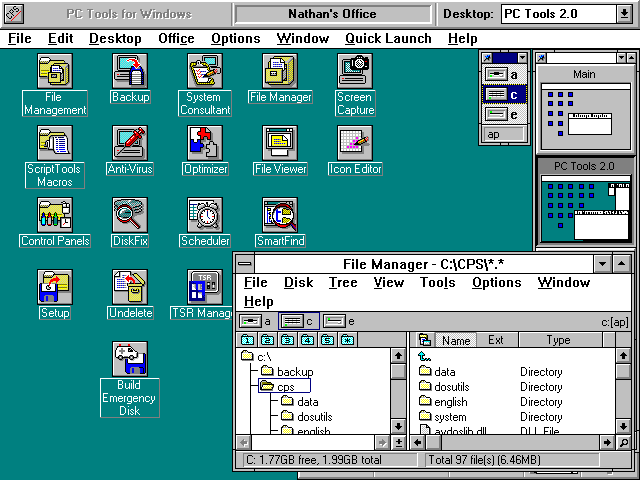Click the Type column header in file list

pyautogui.click(x=557, y=341)
